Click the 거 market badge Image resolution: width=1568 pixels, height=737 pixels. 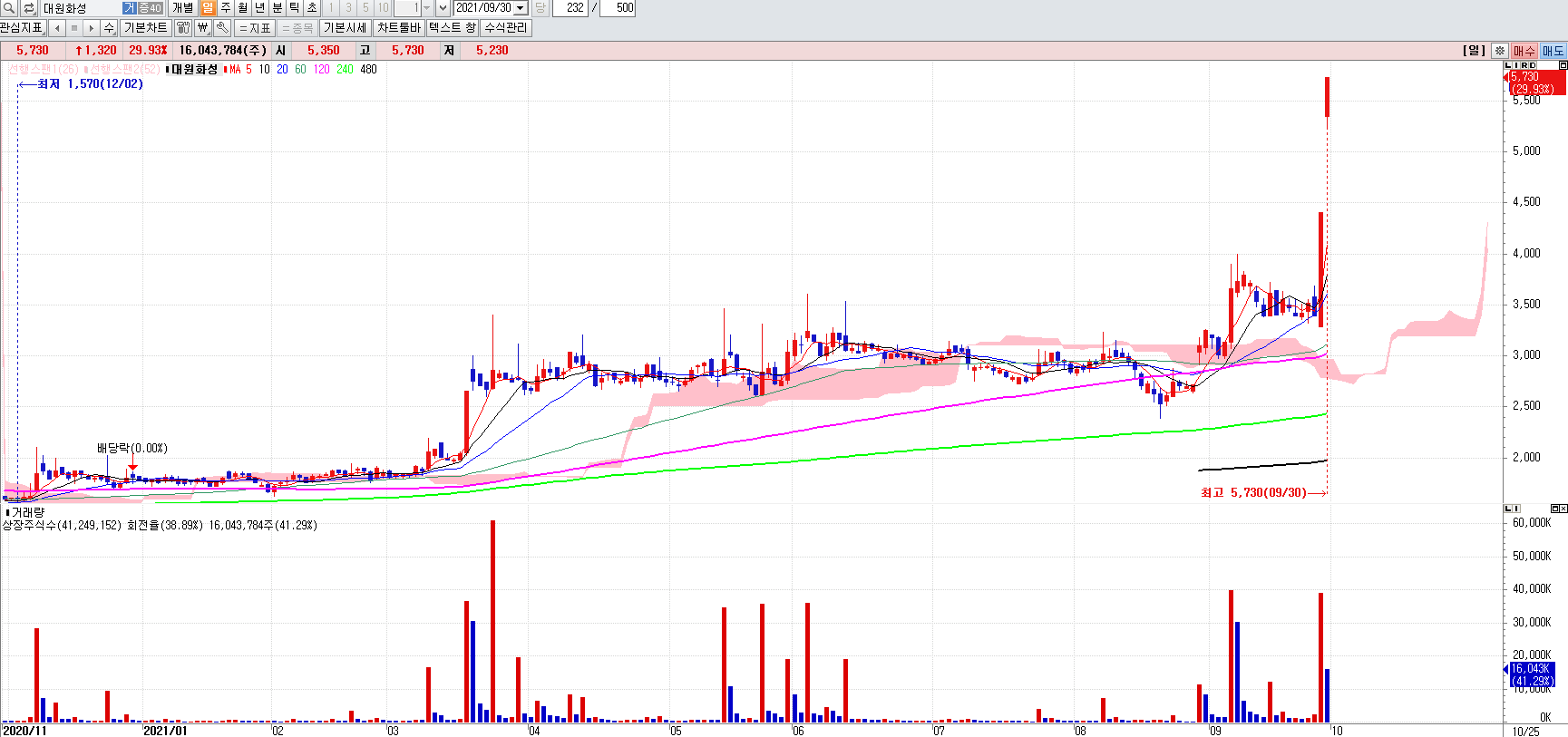[x=128, y=8]
